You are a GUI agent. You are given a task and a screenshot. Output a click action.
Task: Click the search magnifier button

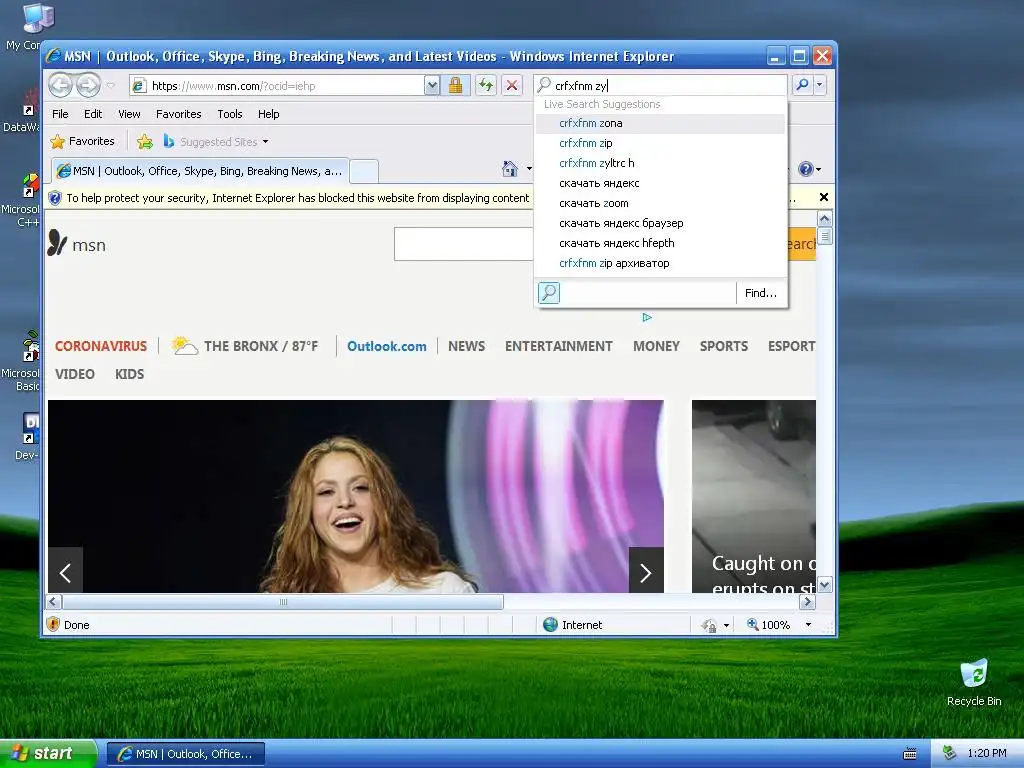tap(802, 85)
